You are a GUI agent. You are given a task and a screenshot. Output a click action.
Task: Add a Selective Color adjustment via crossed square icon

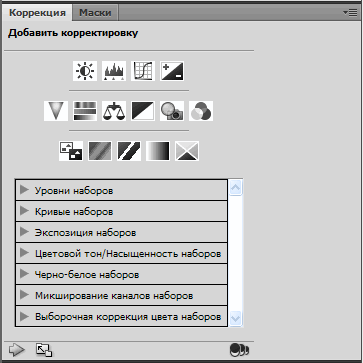[187, 151]
